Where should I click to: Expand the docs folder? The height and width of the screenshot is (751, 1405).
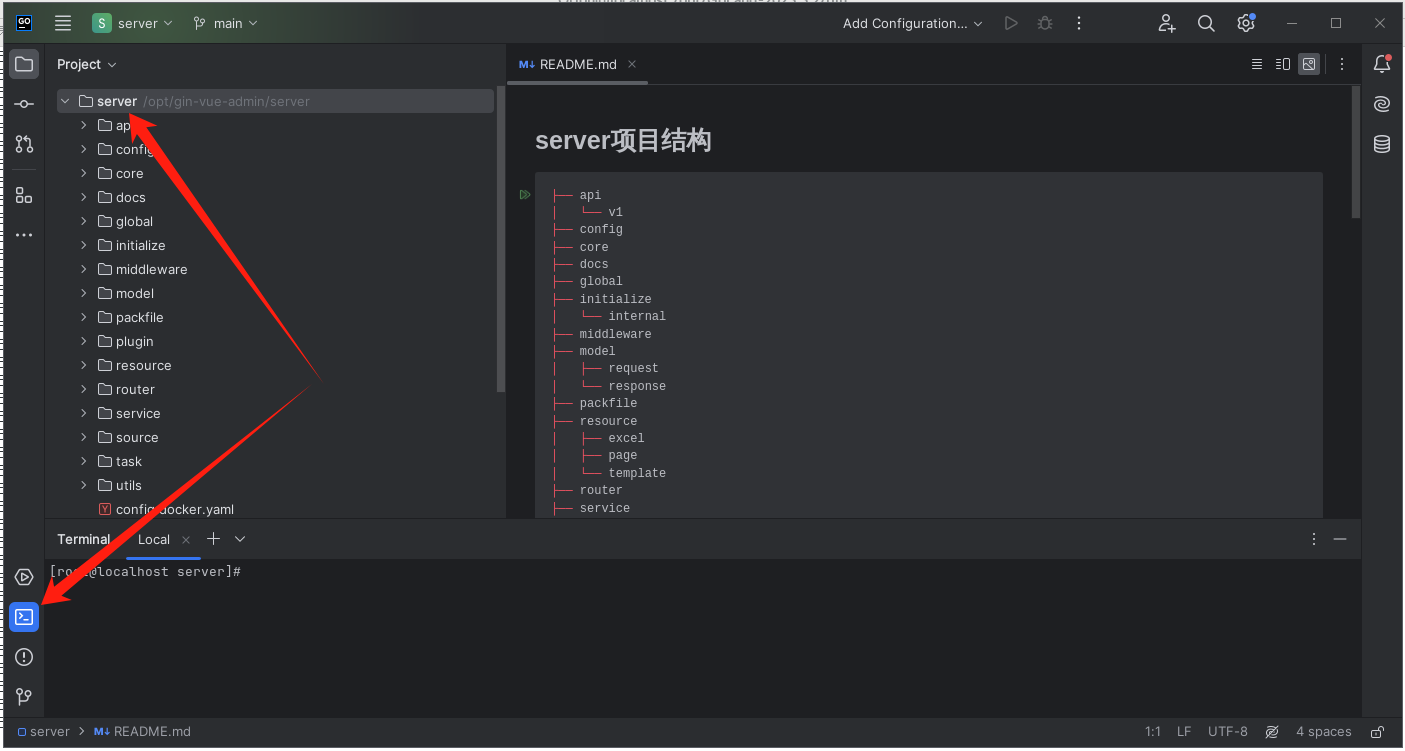tap(85, 197)
